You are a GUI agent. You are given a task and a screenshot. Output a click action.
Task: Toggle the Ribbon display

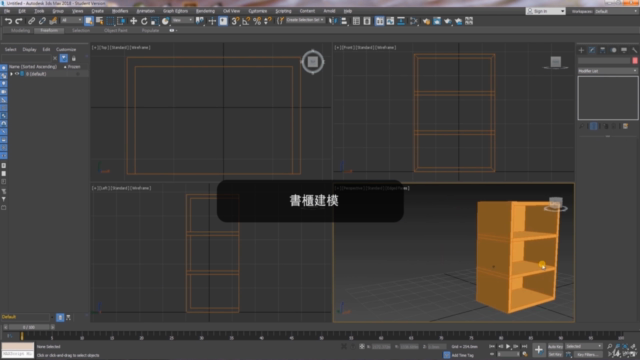379,21
